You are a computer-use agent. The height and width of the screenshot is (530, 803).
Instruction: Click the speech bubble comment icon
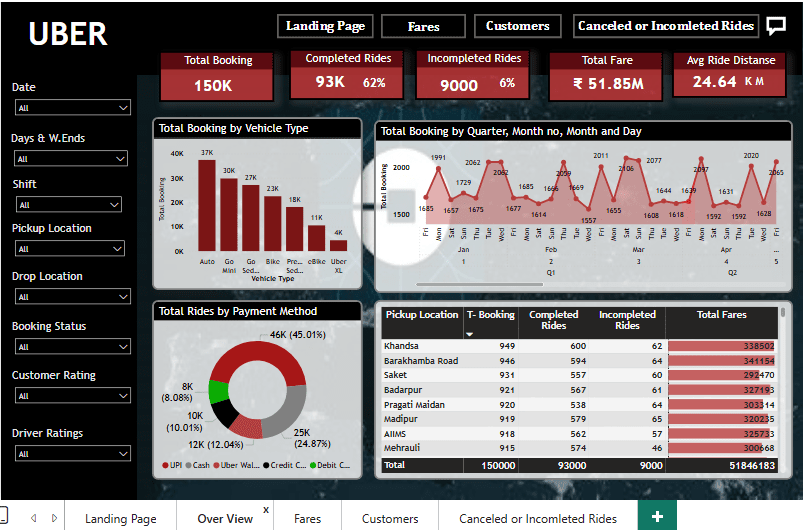(x=776, y=25)
